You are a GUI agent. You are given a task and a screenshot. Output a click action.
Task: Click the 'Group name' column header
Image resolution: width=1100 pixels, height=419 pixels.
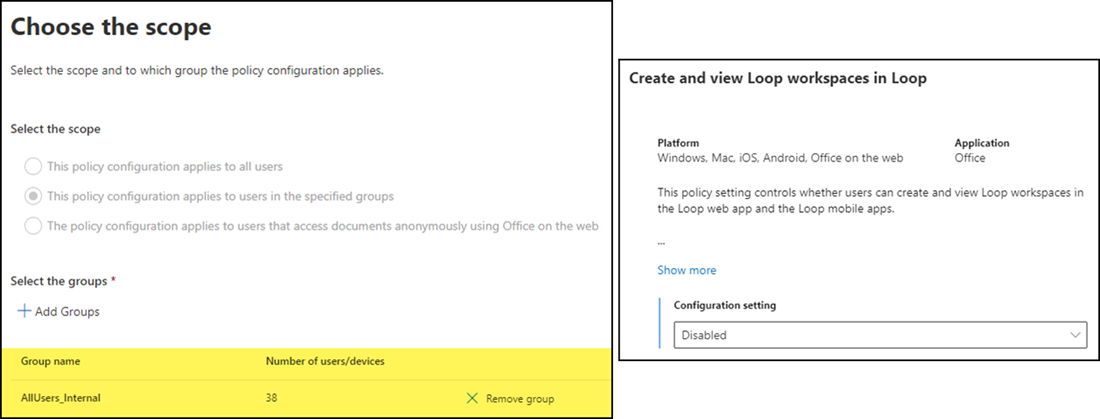[51, 361]
